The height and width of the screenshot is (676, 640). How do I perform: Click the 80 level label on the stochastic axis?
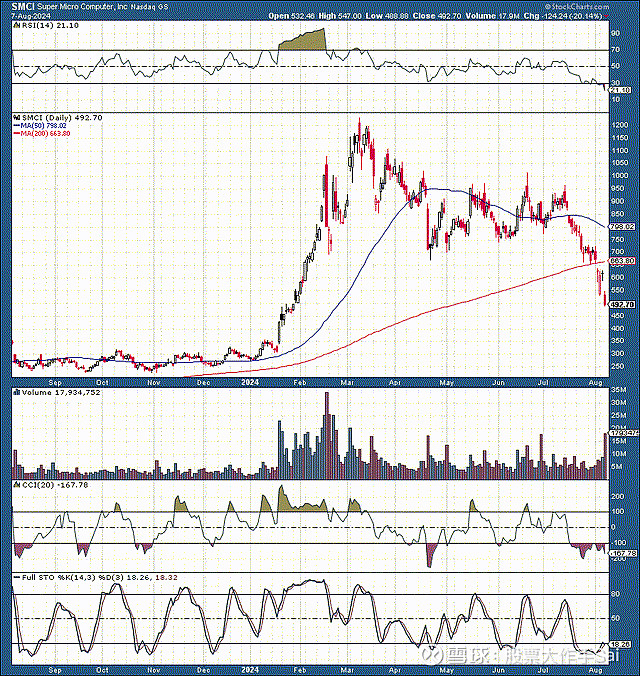615,594
